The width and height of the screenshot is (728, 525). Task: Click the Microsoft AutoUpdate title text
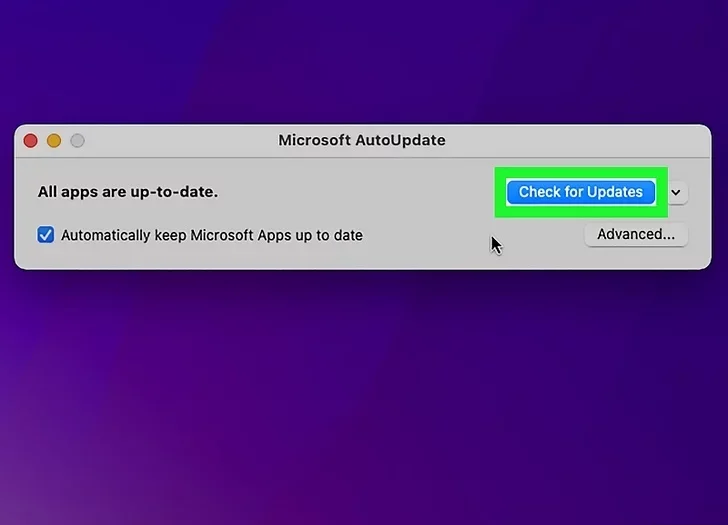tap(362, 140)
